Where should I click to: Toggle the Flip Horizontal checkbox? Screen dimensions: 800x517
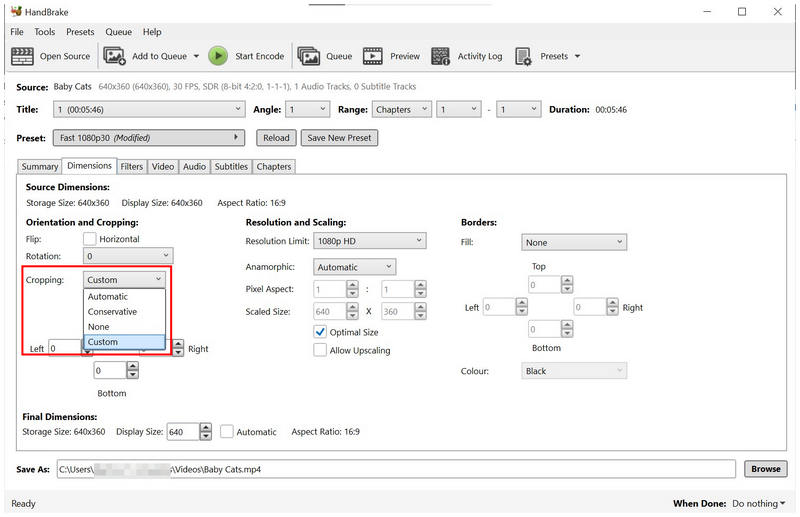tap(89, 239)
